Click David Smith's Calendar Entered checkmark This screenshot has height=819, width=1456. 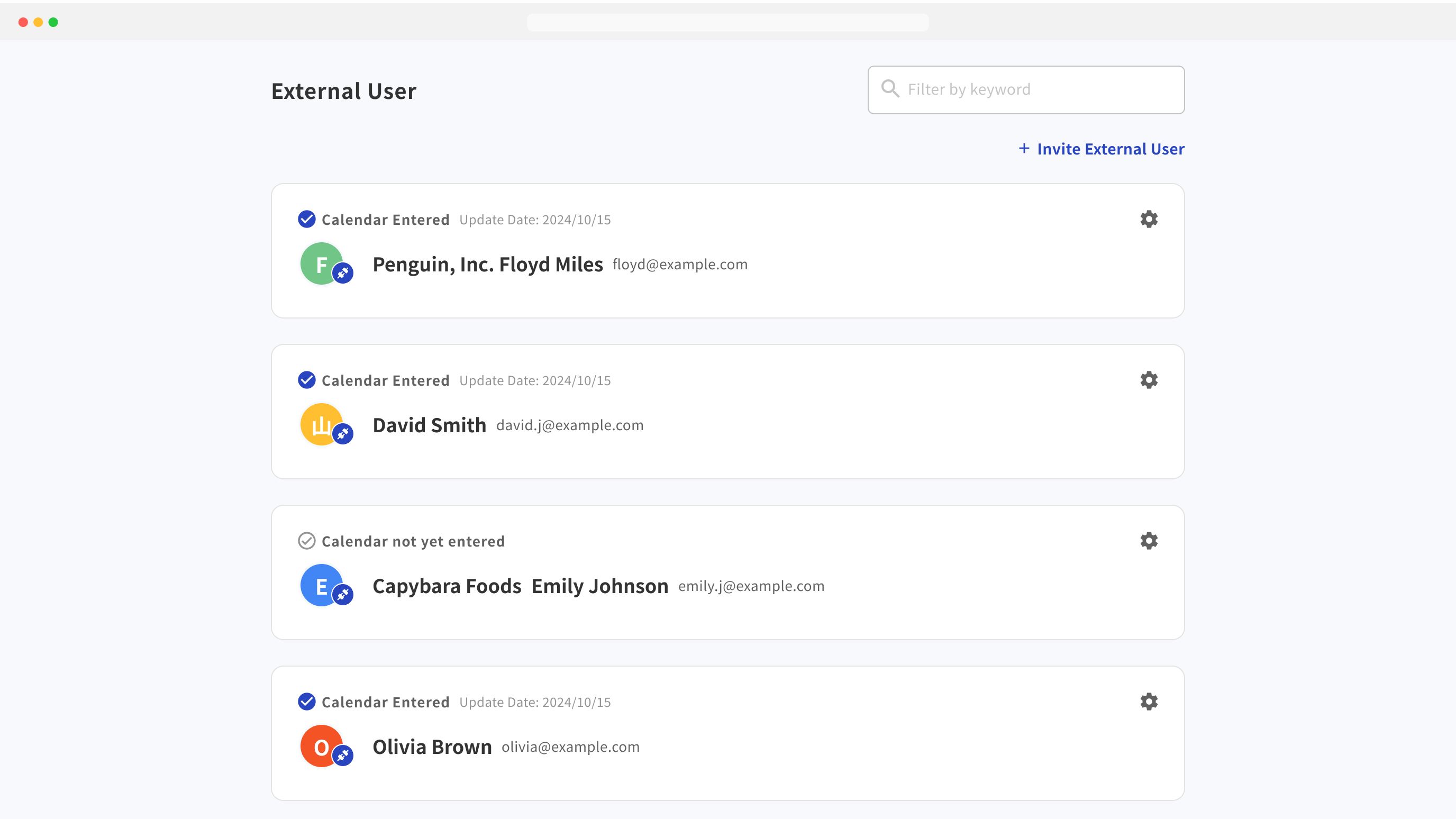(306, 380)
